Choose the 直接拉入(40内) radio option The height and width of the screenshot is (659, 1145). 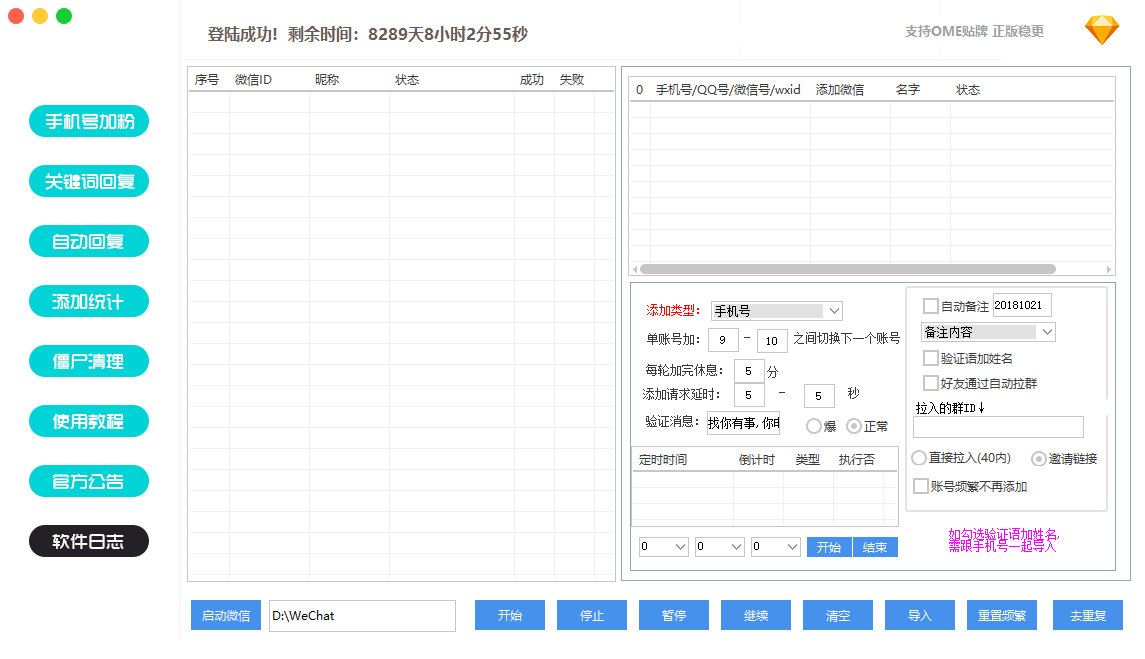coord(919,458)
